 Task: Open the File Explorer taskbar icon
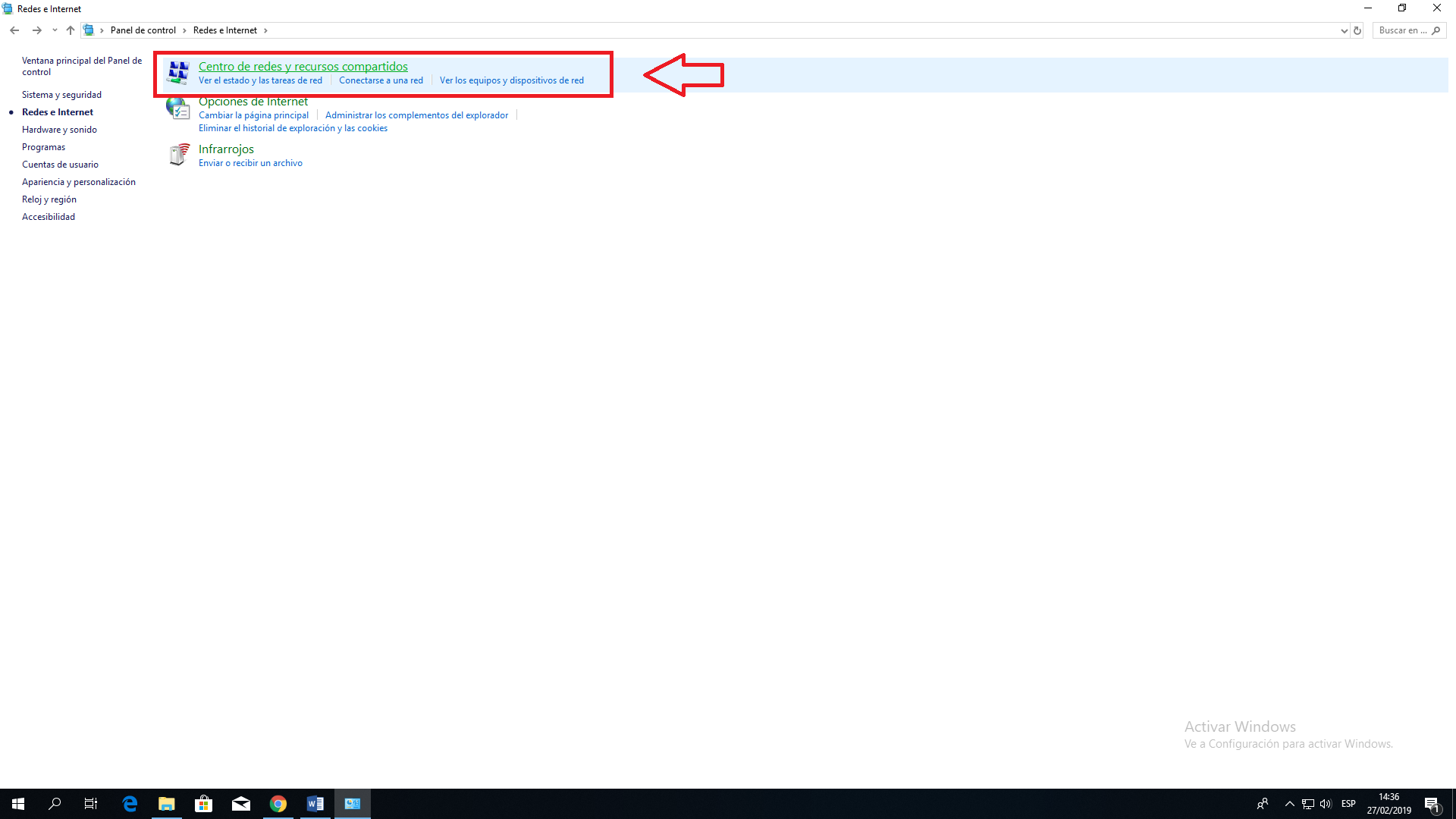pos(166,804)
